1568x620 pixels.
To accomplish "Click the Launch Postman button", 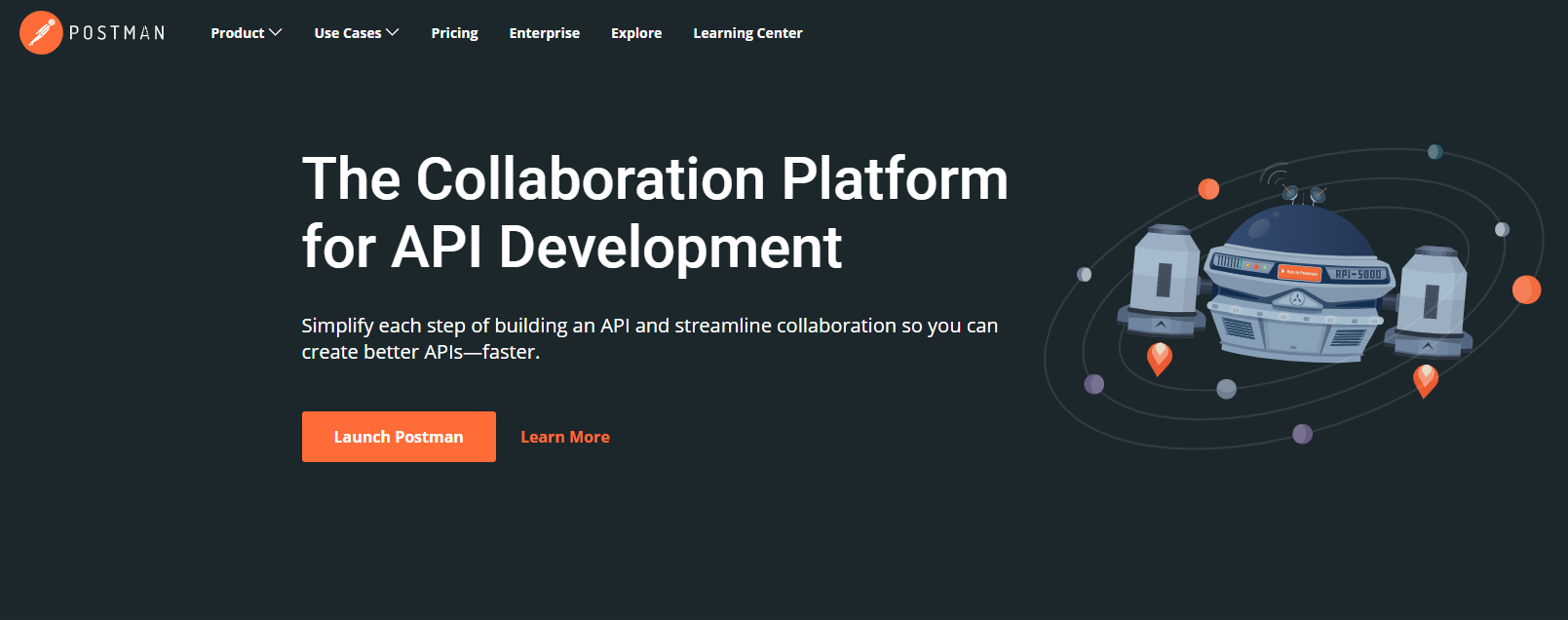I will click(x=399, y=437).
